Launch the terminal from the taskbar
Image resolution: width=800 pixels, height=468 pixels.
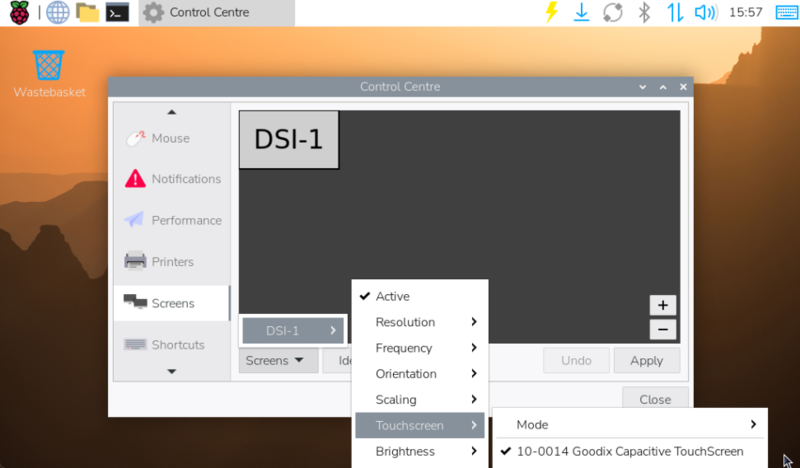pos(117,12)
